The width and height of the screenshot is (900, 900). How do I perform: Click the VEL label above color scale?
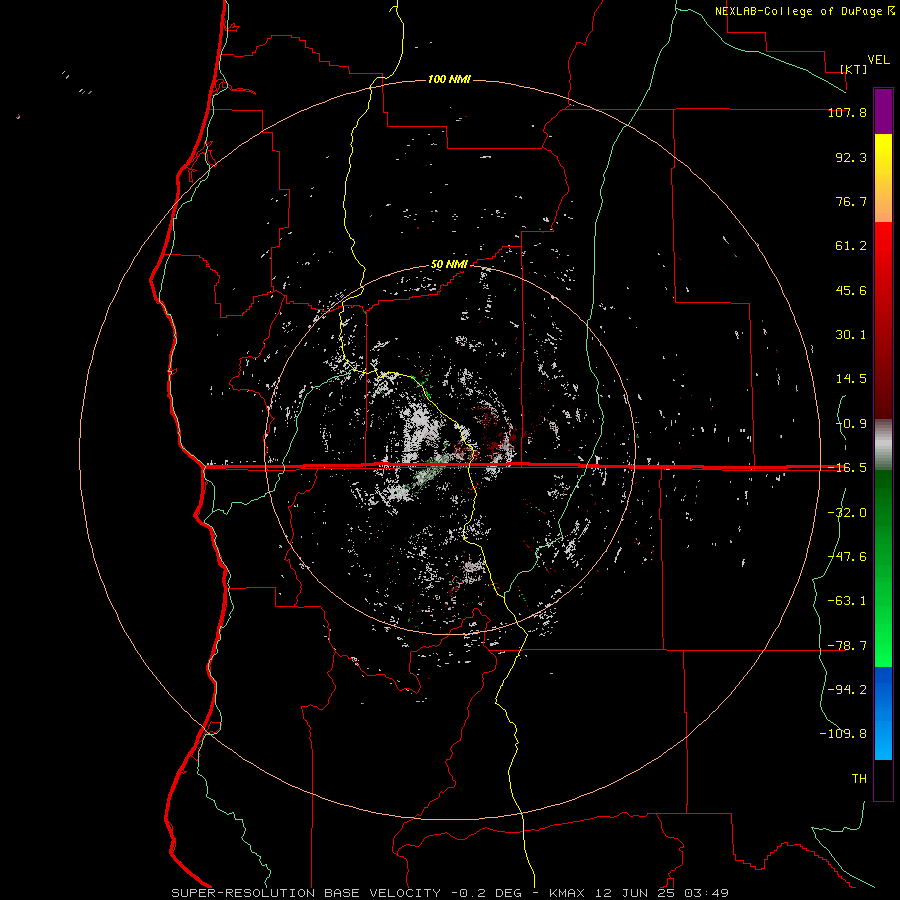pos(878,60)
